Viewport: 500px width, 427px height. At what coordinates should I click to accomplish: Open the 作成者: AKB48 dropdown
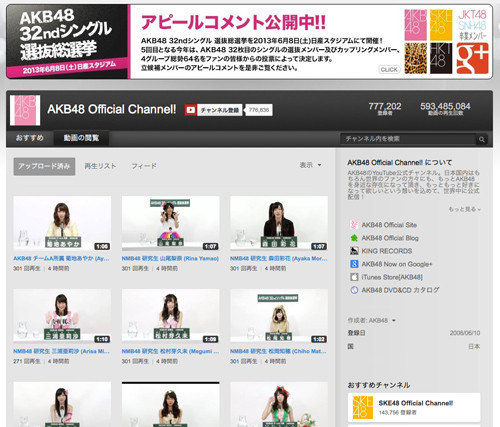tap(371, 320)
